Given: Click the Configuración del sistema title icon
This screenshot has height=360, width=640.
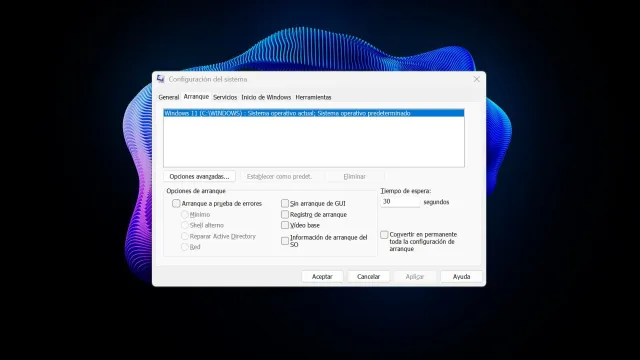Looking at the screenshot, I should [x=160, y=79].
